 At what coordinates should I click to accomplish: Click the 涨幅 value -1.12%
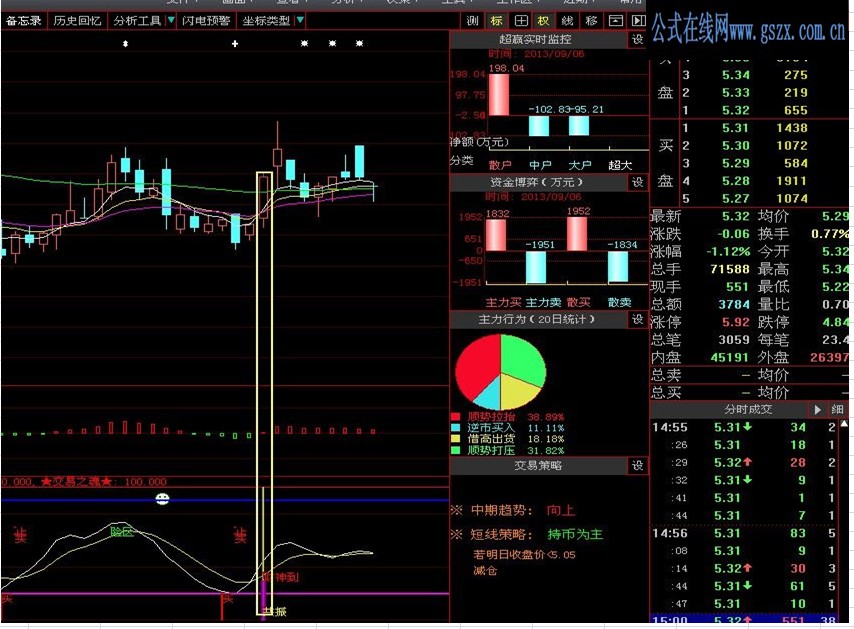[728, 252]
